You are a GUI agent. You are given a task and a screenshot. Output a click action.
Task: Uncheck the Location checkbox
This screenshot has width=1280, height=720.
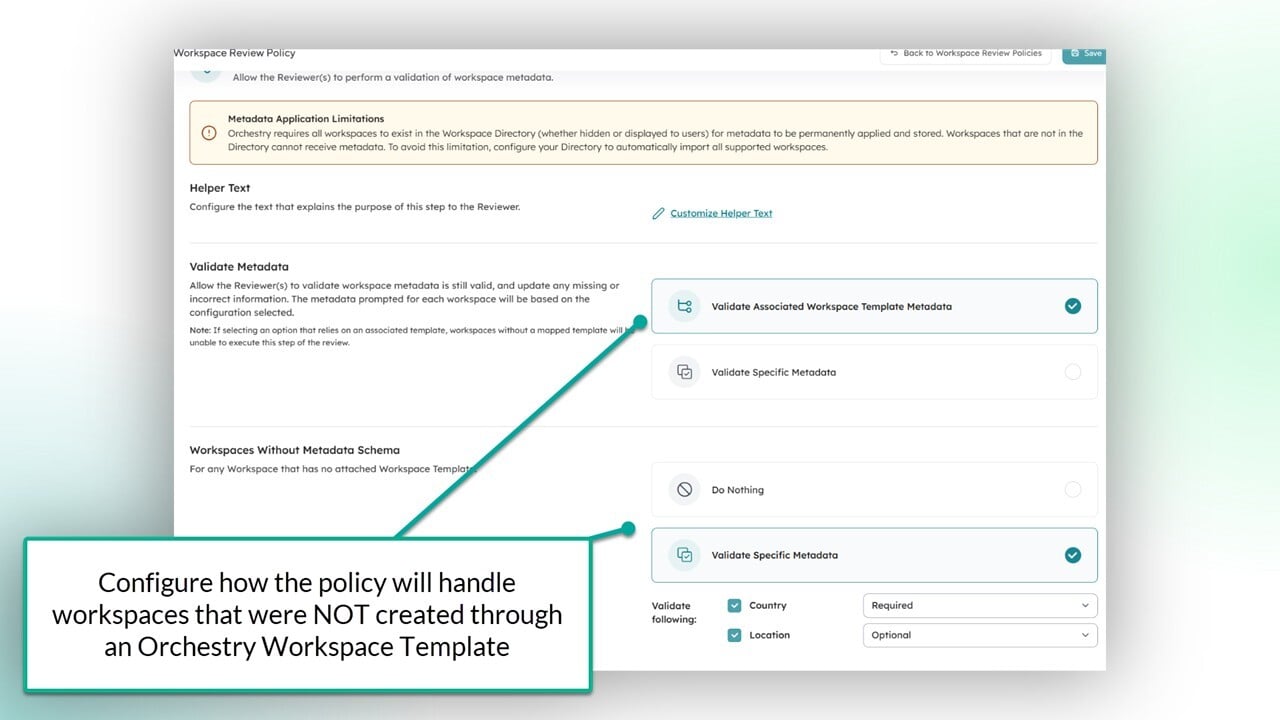pos(735,635)
